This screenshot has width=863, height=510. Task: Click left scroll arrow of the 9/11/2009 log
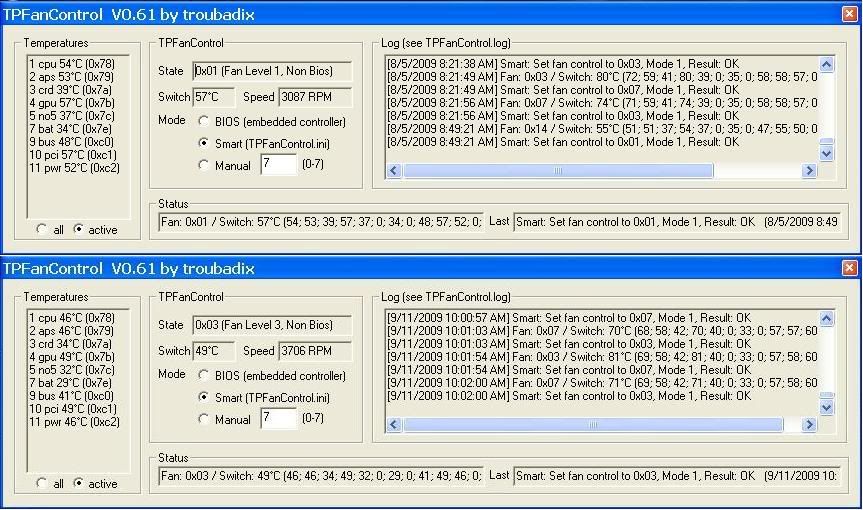click(x=393, y=425)
